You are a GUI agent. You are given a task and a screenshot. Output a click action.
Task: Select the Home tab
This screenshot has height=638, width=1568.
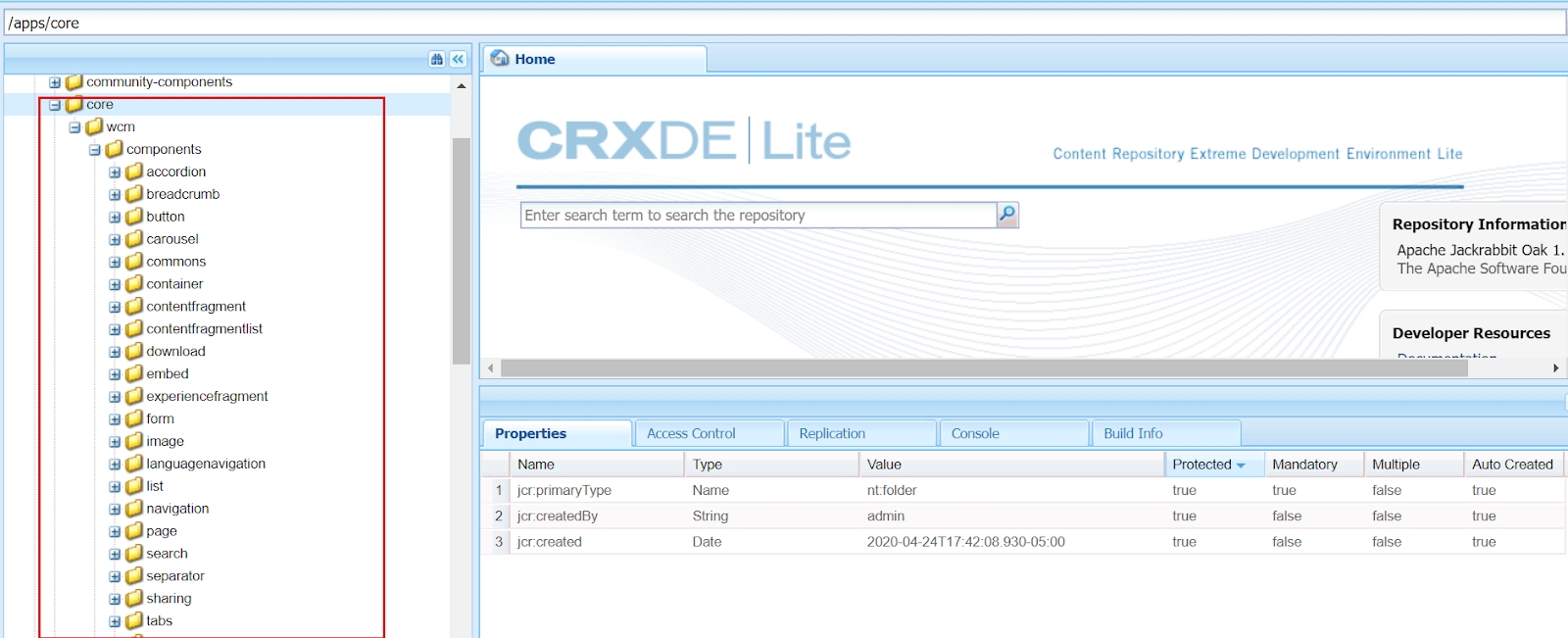pos(595,59)
